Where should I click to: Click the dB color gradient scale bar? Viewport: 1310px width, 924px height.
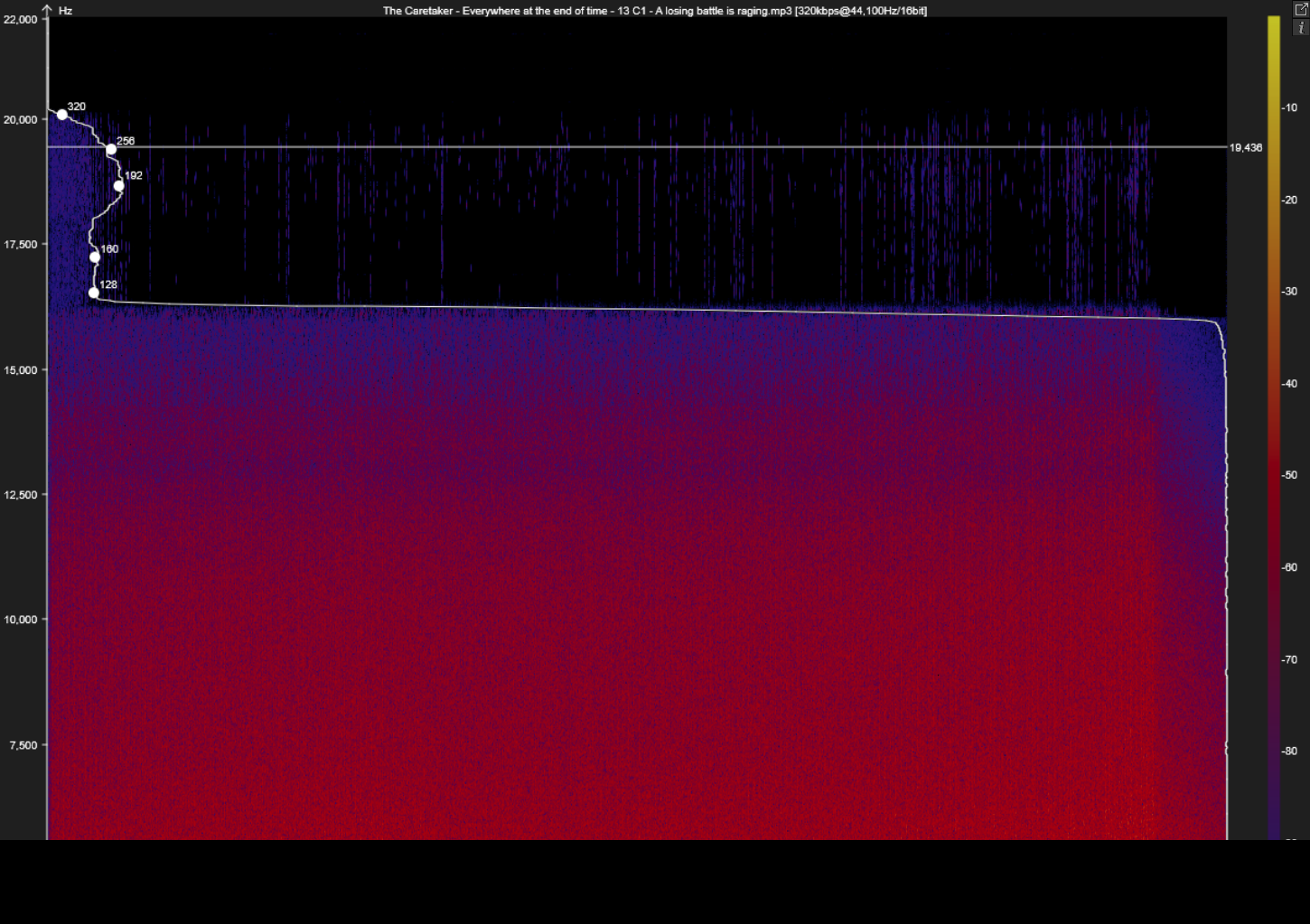1274,428
